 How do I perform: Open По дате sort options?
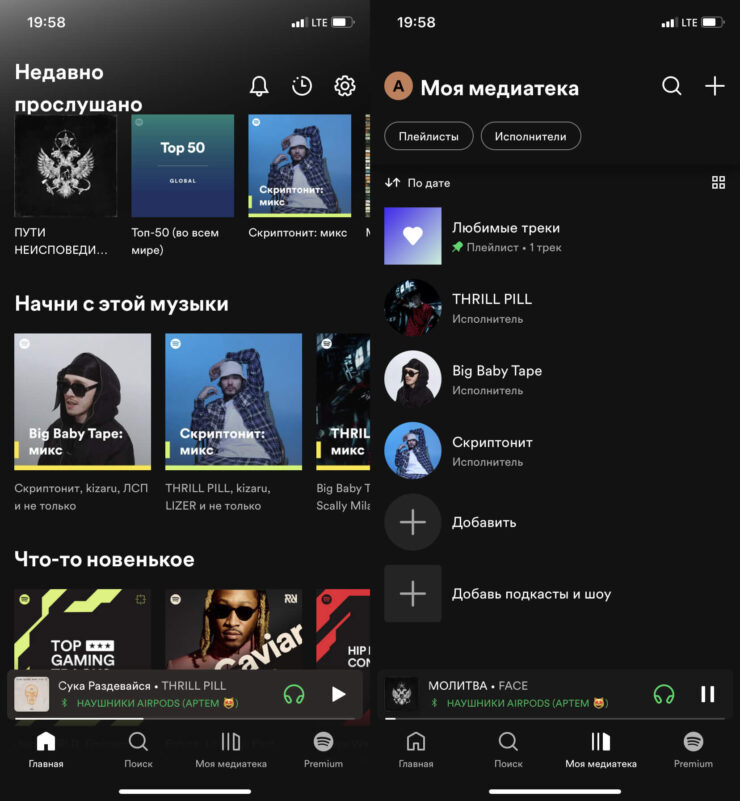pyautogui.click(x=418, y=183)
